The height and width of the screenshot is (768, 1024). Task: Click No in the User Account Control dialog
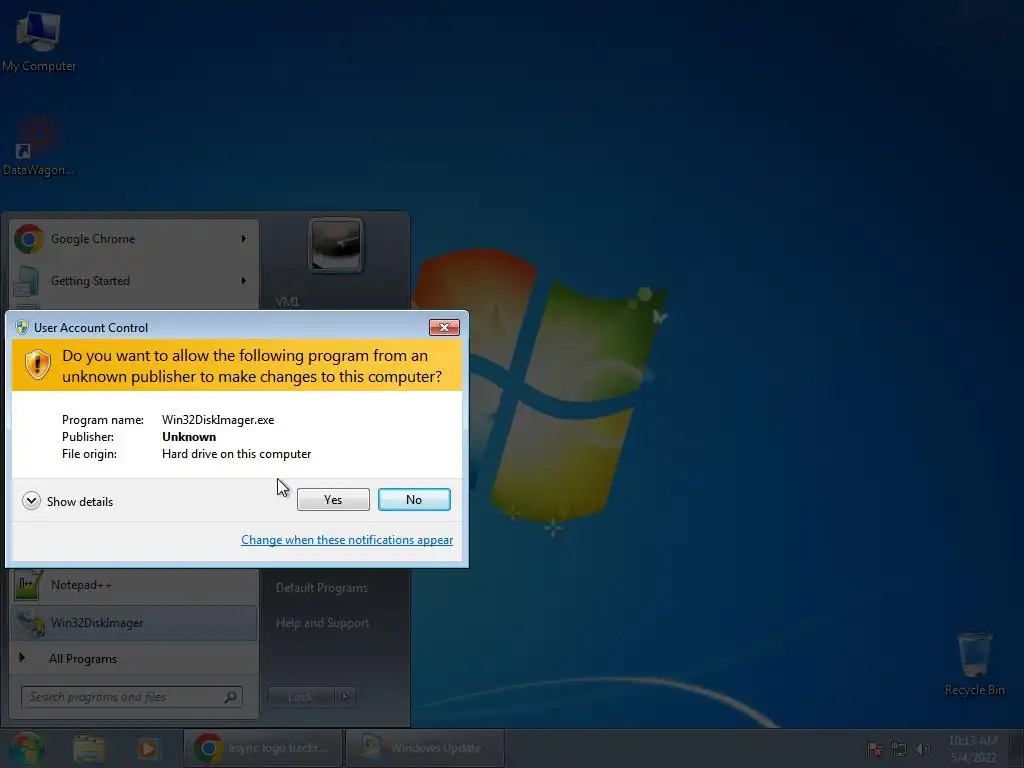coord(414,500)
